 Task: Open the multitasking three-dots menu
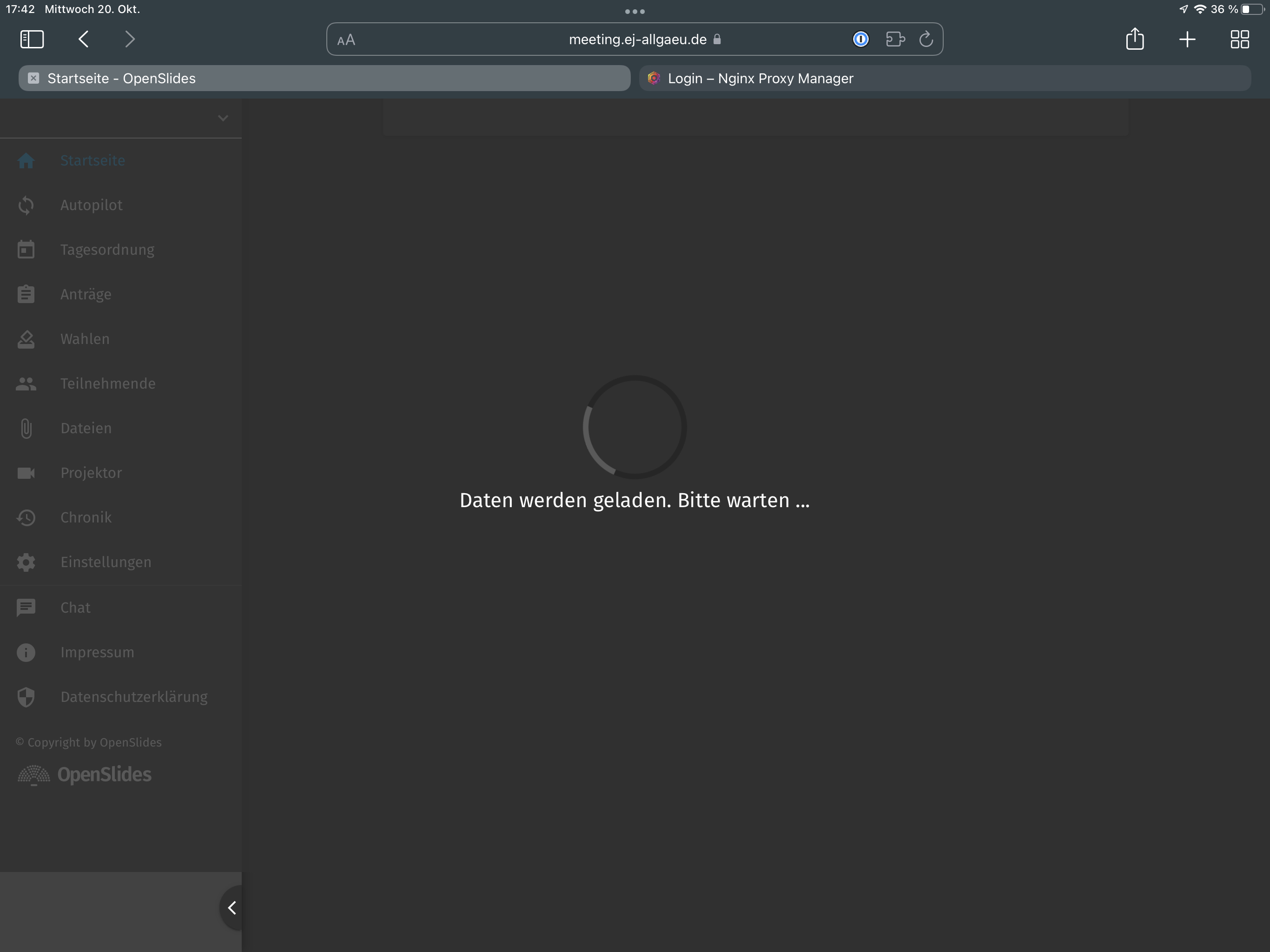point(635,12)
